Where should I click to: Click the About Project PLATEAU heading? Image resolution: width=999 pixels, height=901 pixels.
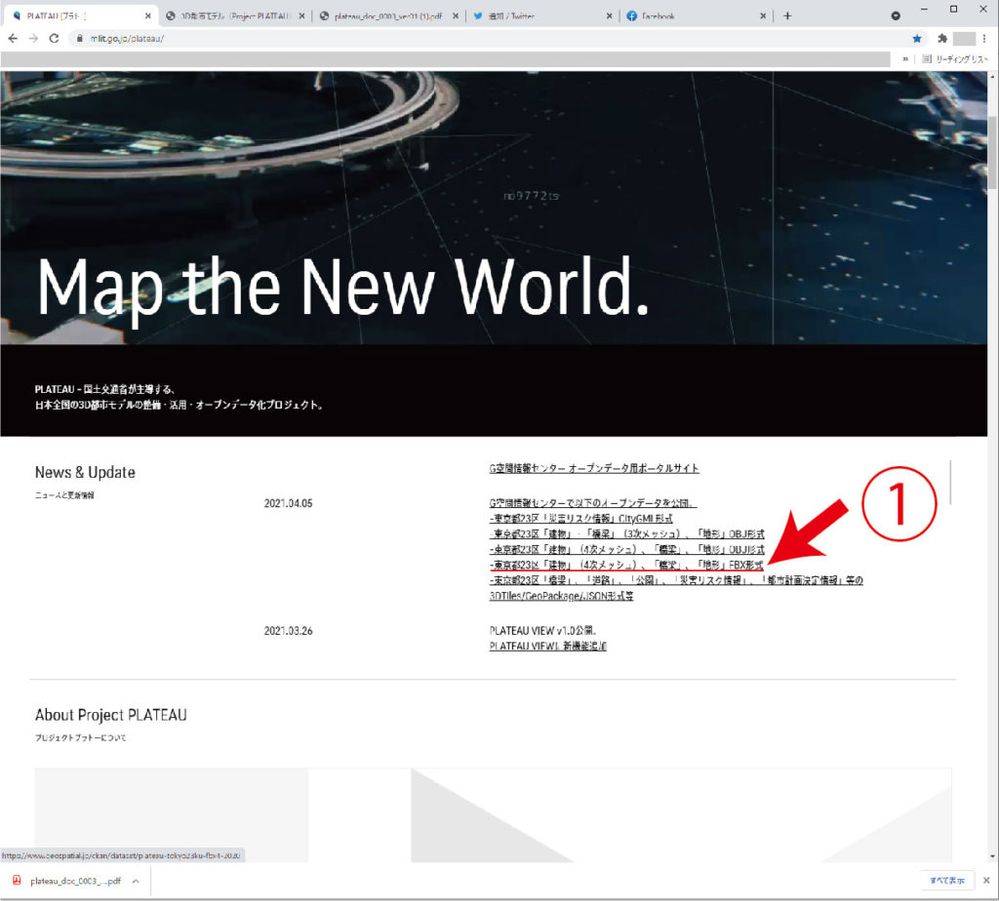(x=111, y=715)
